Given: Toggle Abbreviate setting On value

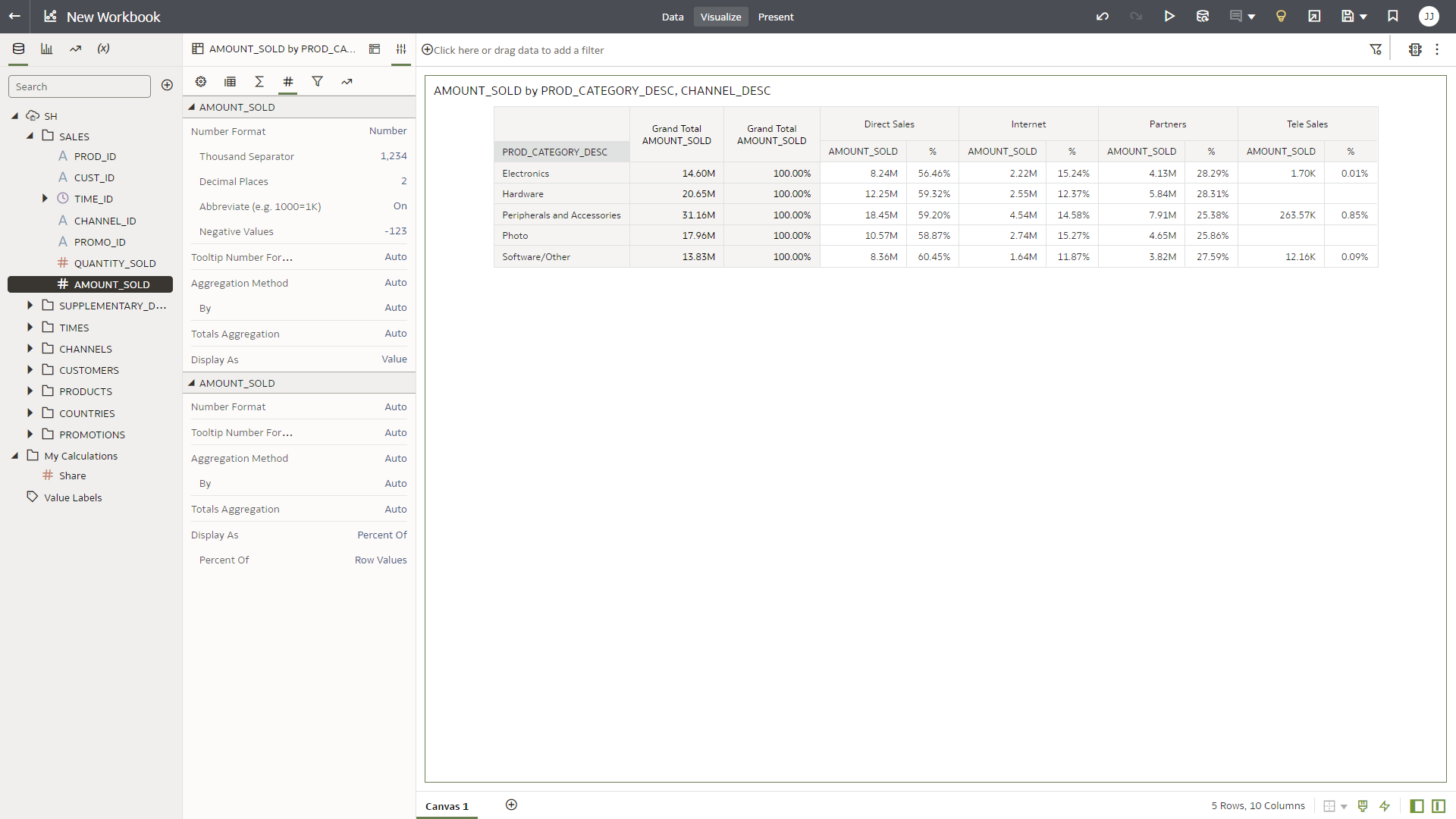Looking at the screenshot, I should tap(400, 206).
